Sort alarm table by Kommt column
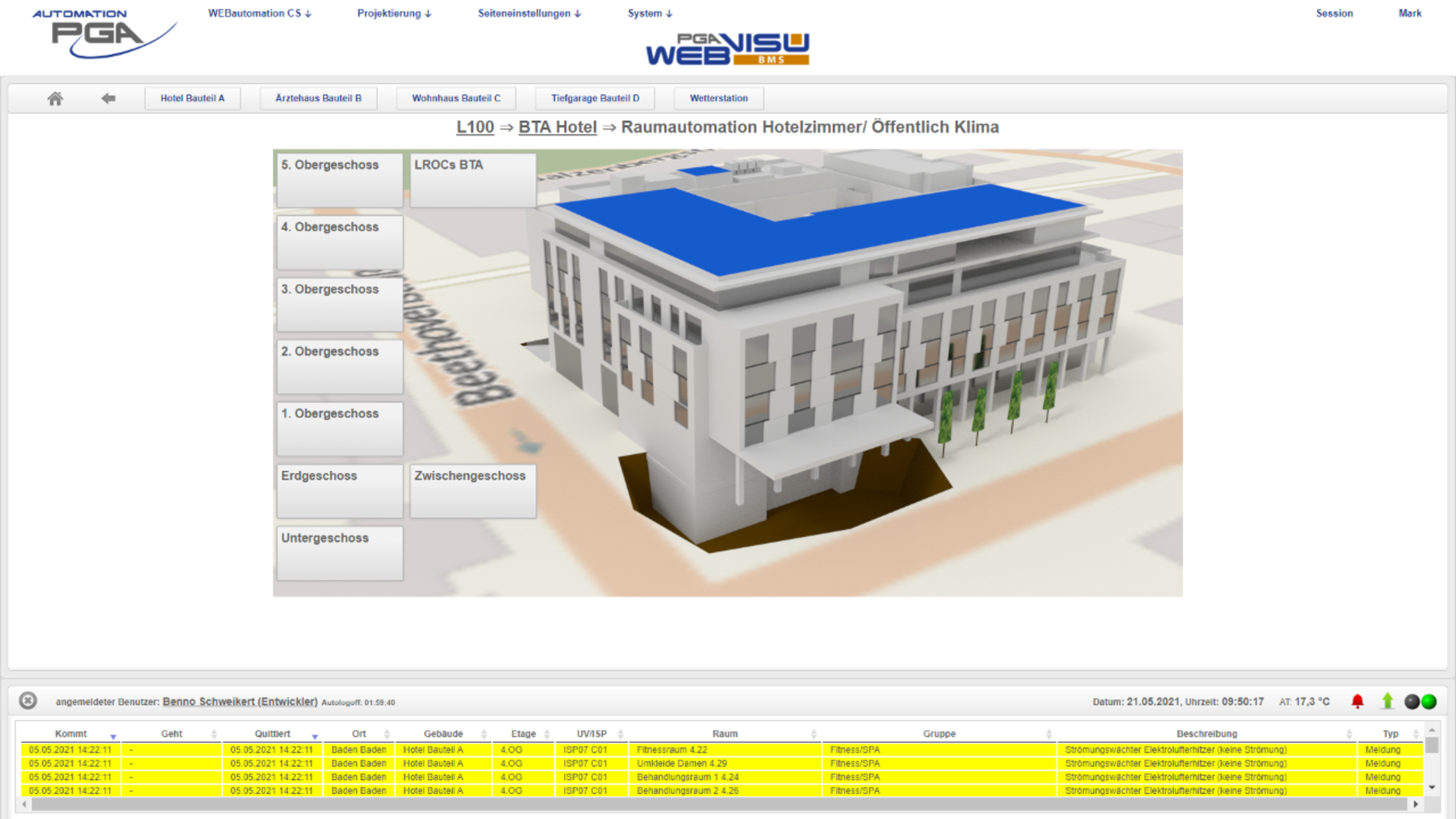This screenshot has height=819, width=1456. 71,734
